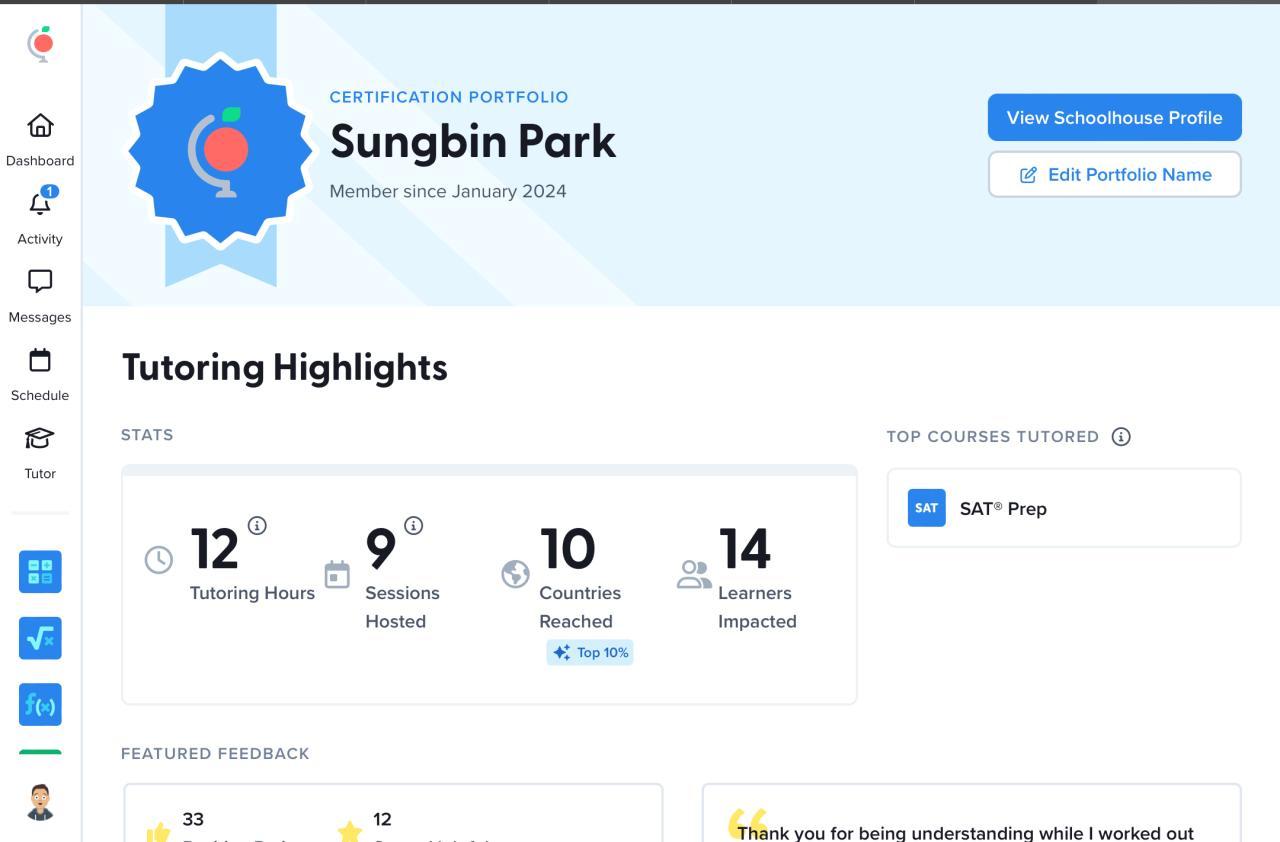Click info icon next to Sessions Hosted

click(413, 525)
